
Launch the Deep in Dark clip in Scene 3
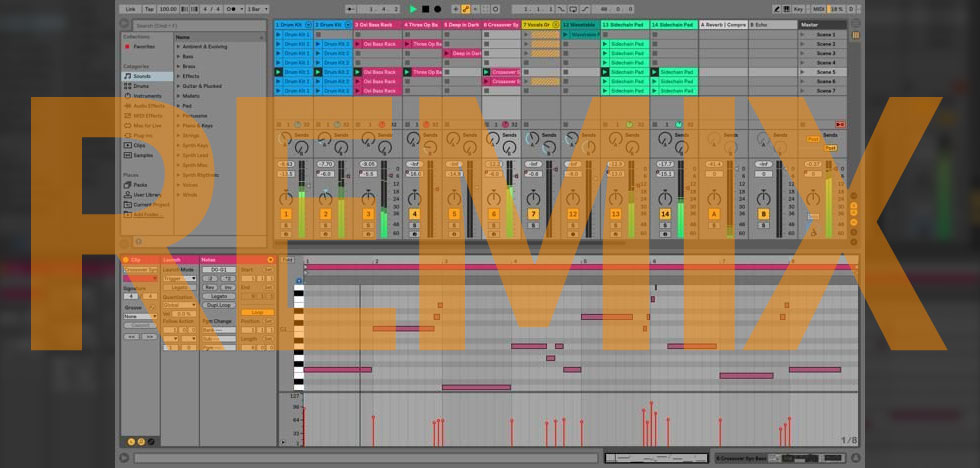pyautogui.click(x=448, y=53)
